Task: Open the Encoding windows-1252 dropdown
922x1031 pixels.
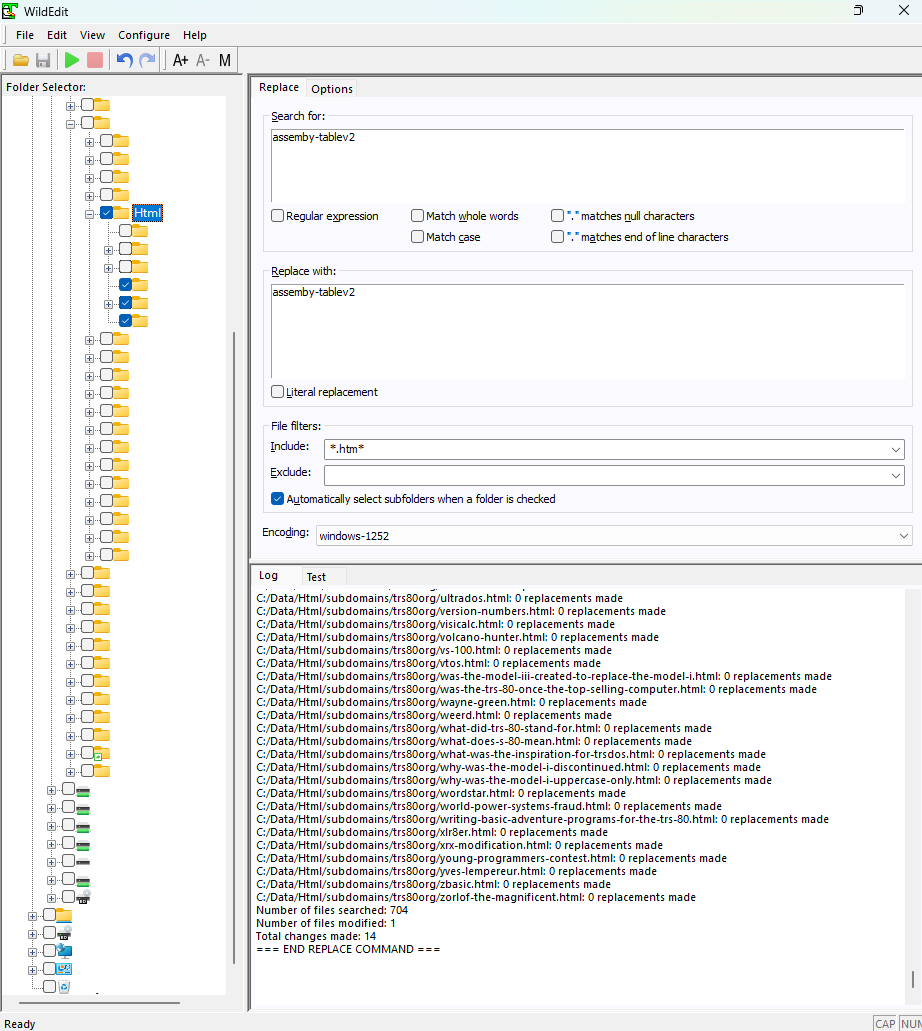Action: click(904, 536)
